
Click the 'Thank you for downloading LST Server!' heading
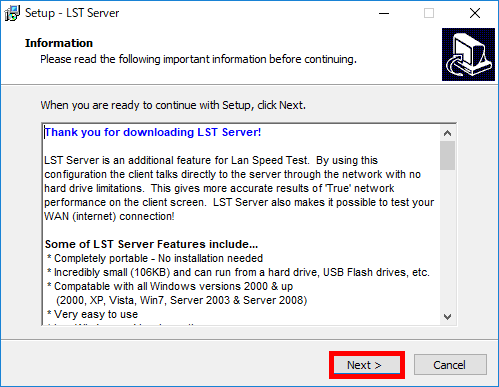153,132
